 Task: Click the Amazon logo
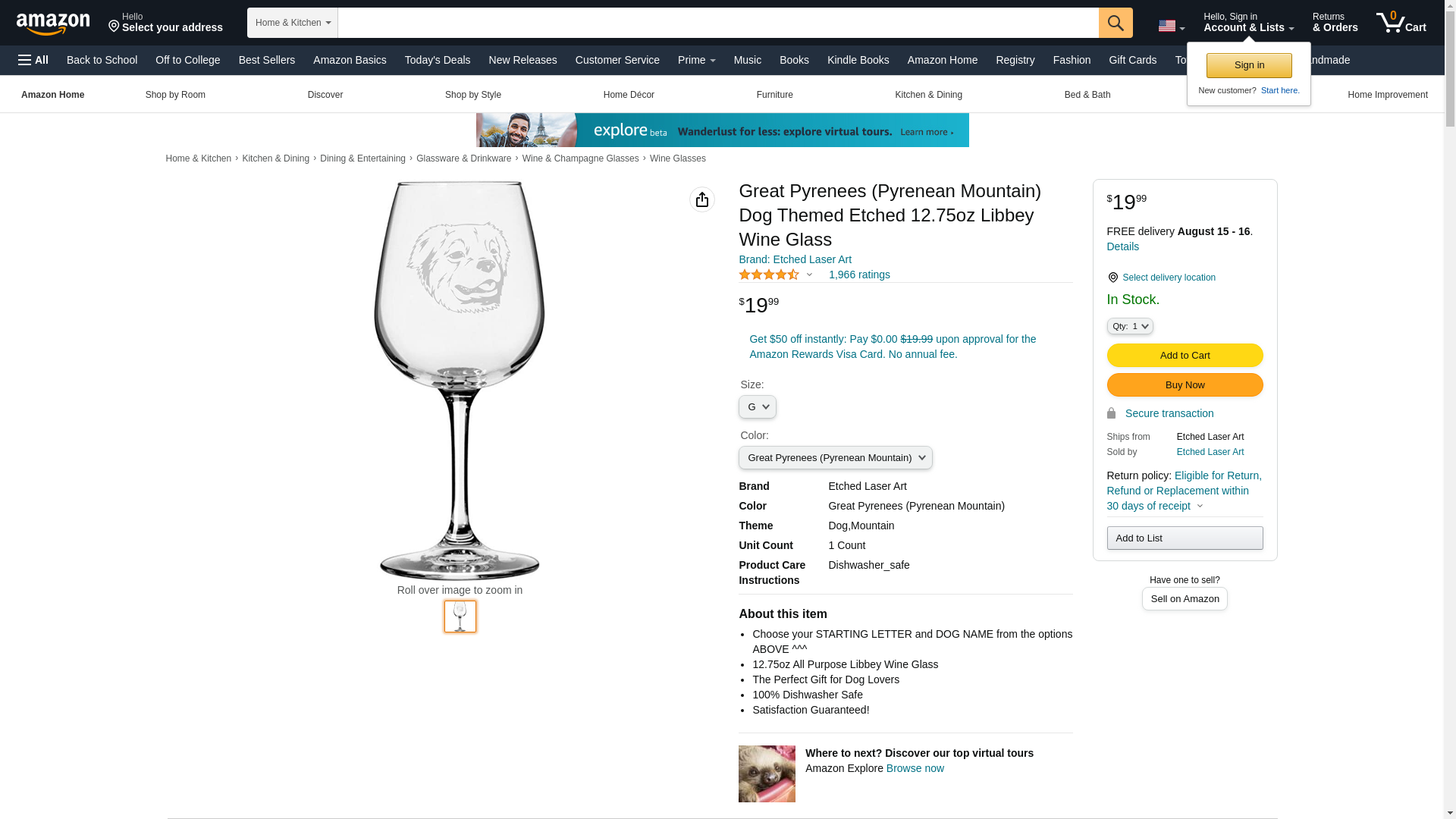(x=53, y=24)
